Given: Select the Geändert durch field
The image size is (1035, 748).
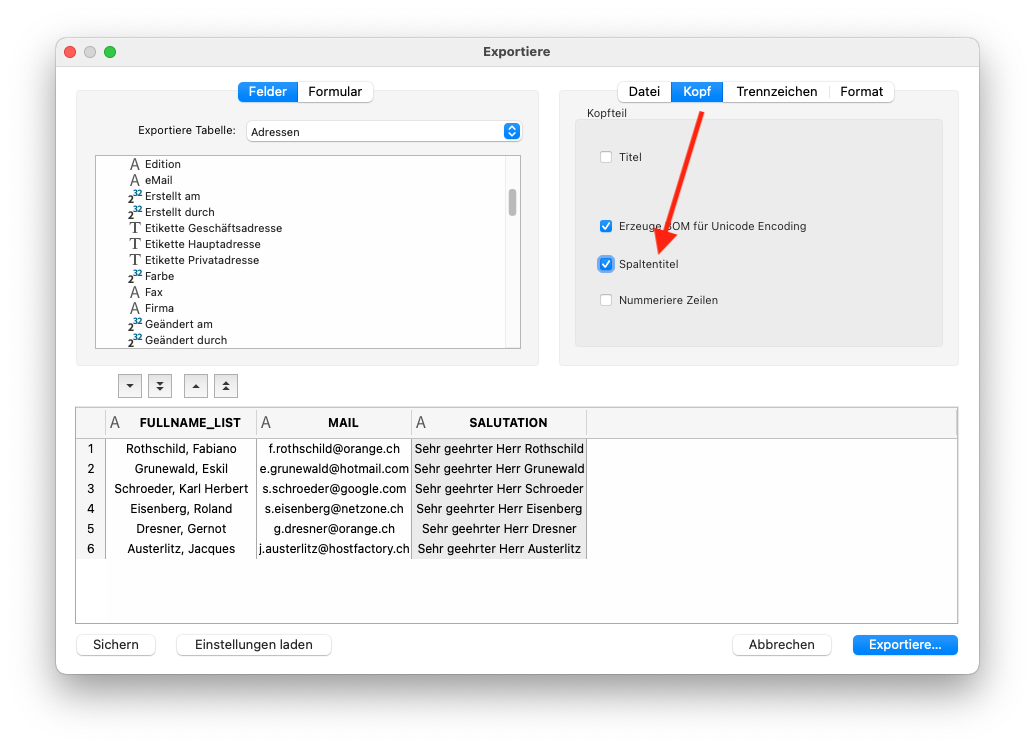Looking at the screenshot, I should 186,340.
